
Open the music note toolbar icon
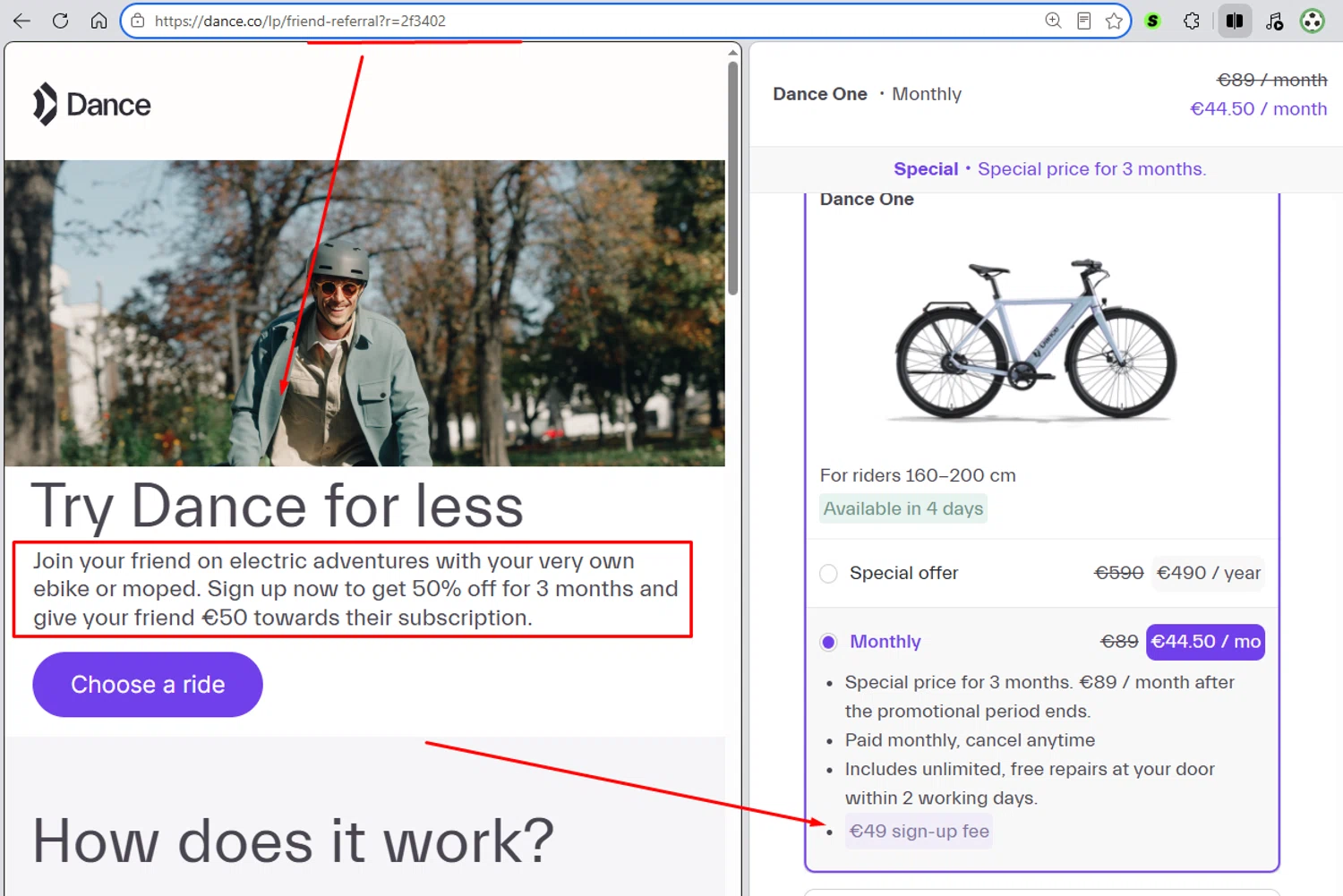[1275, 21]
